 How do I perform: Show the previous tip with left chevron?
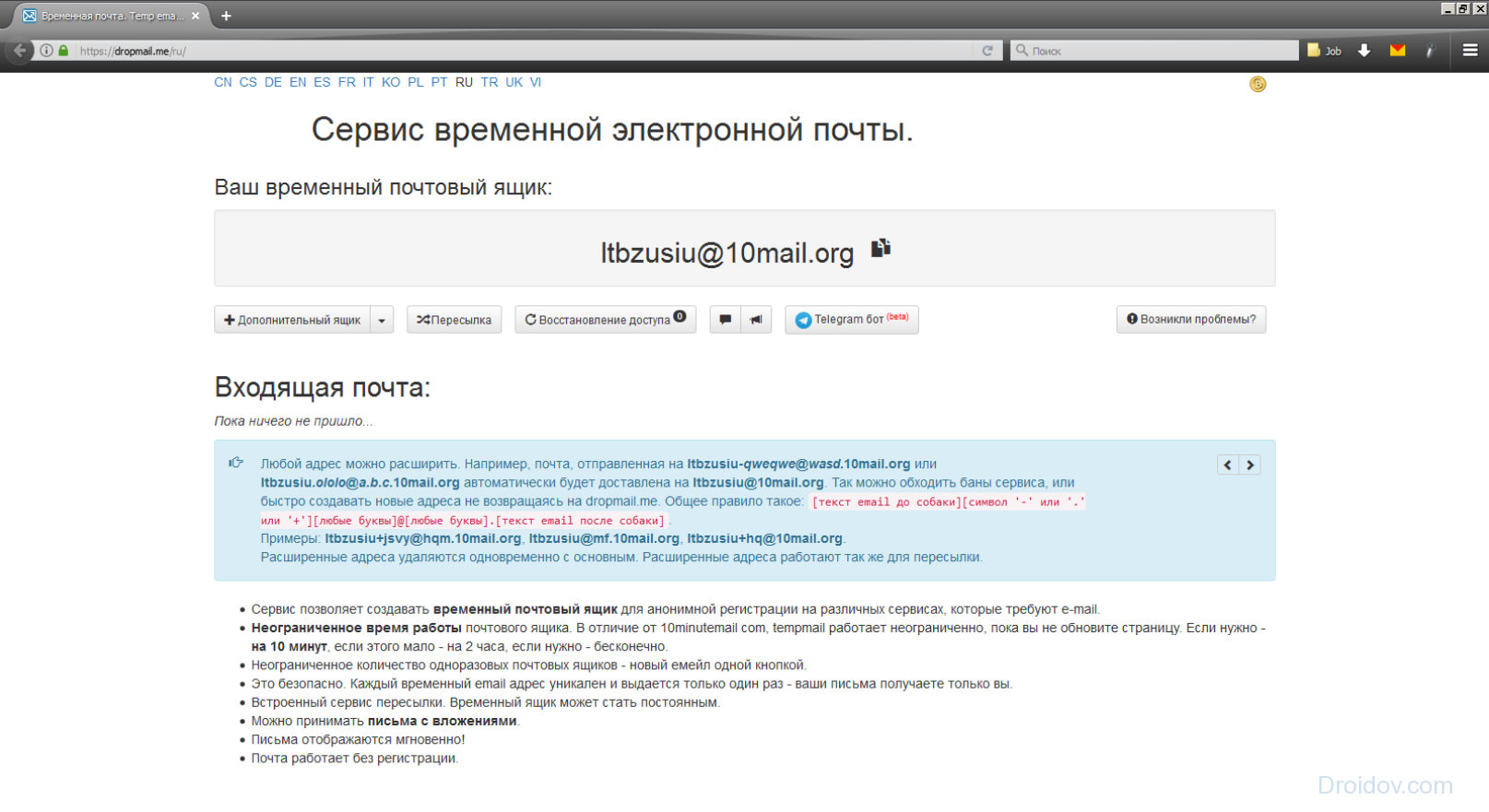coord(1227,465)
